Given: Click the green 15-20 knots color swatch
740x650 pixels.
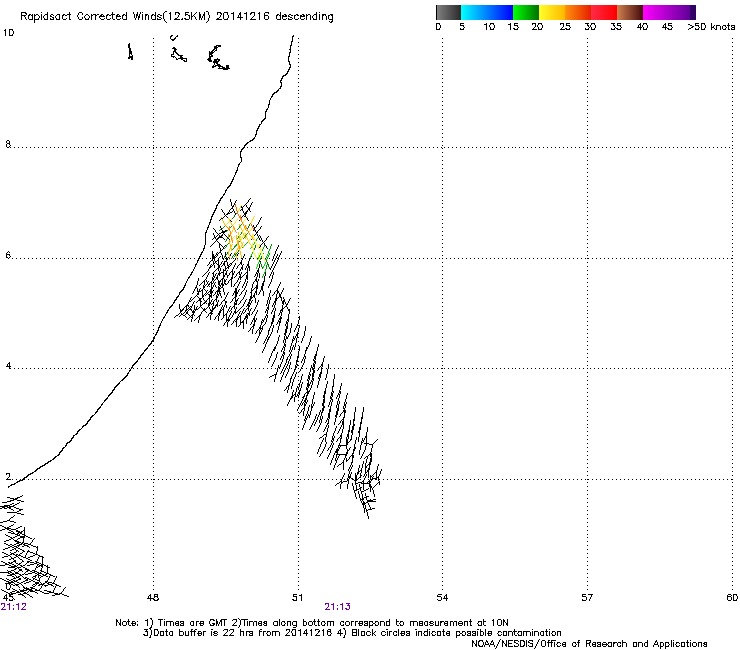Looking at the screenshot, I should pyautogui.click(x=526, y=12).
